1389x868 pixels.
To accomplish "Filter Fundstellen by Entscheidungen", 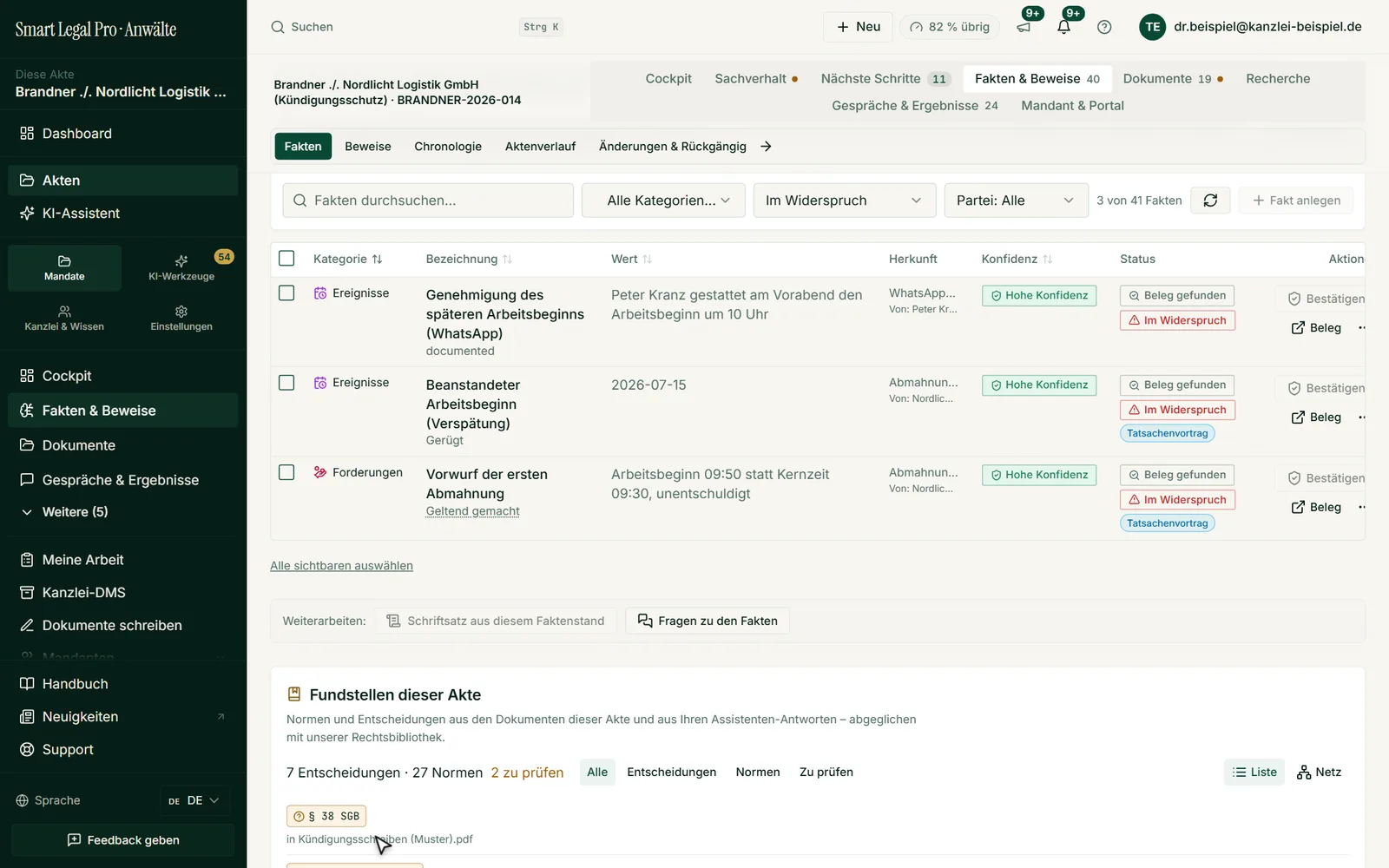I will click(672, 773).
